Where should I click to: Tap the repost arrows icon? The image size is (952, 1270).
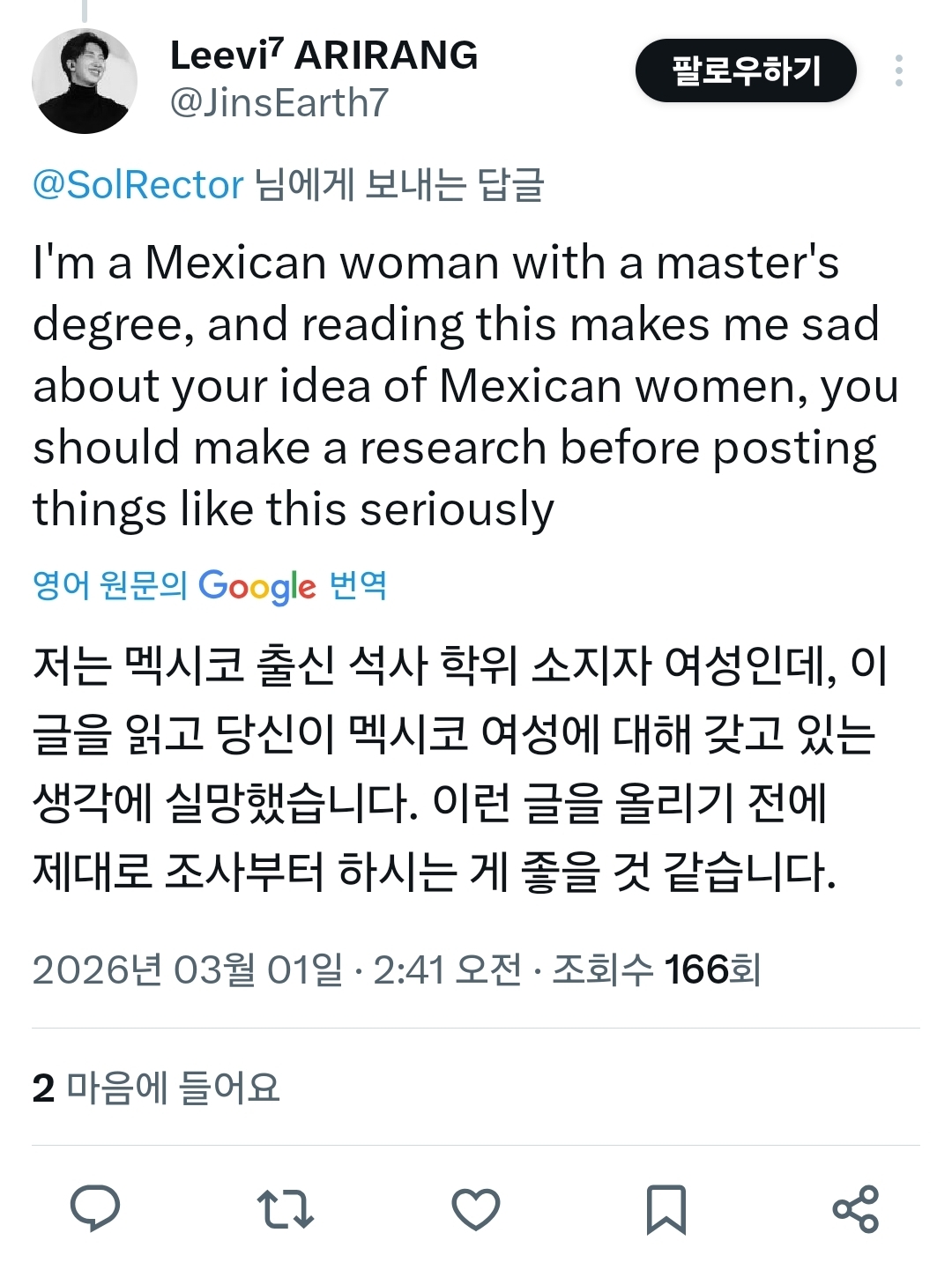tap(285, 1209)
